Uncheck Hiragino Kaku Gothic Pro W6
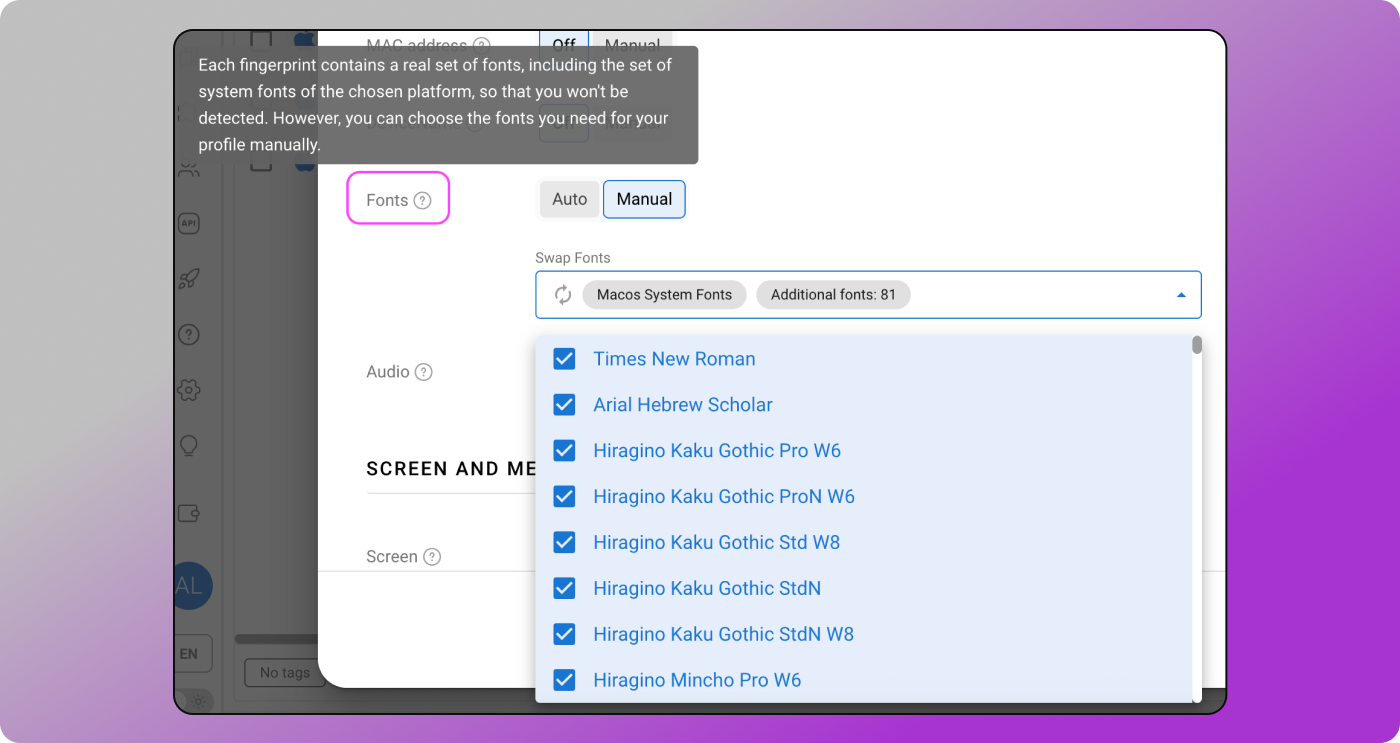Screen dimensions: 1400x743 (x=564, y=451)
